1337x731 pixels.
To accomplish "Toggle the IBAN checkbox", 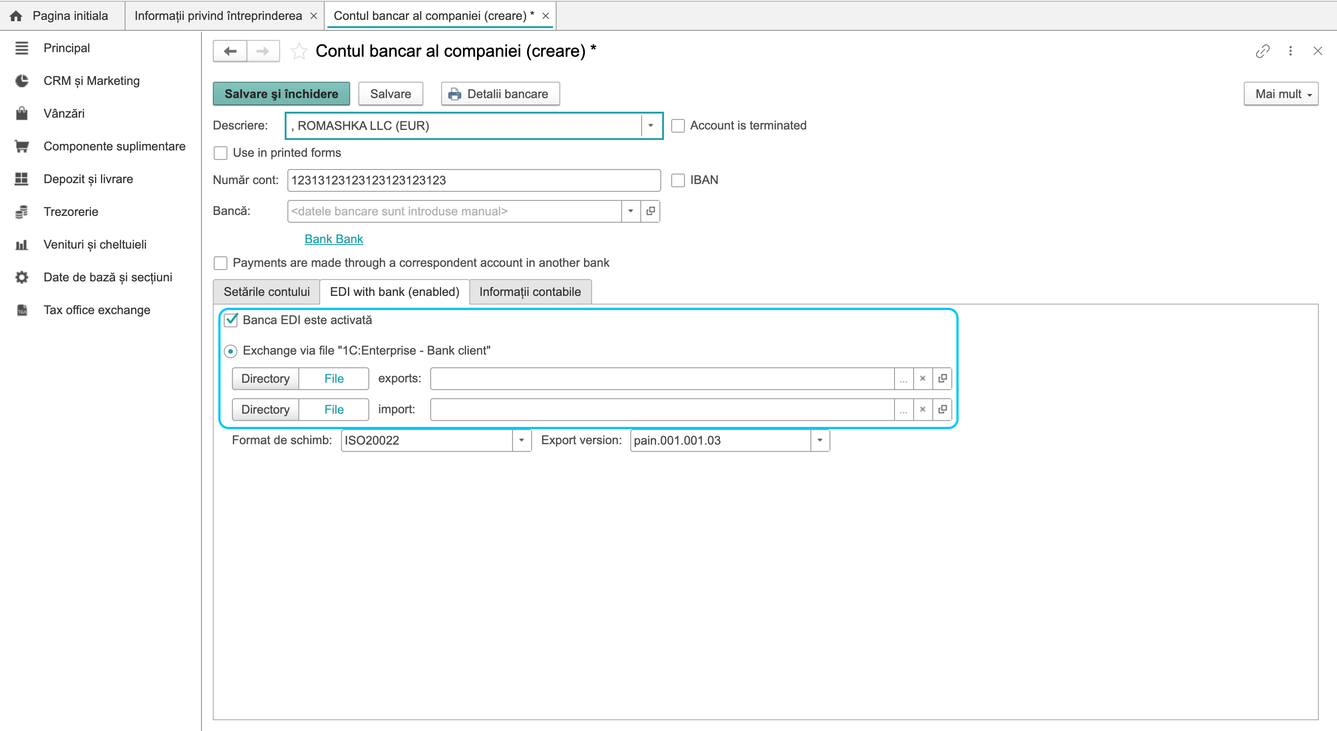I will pos(678,180).
